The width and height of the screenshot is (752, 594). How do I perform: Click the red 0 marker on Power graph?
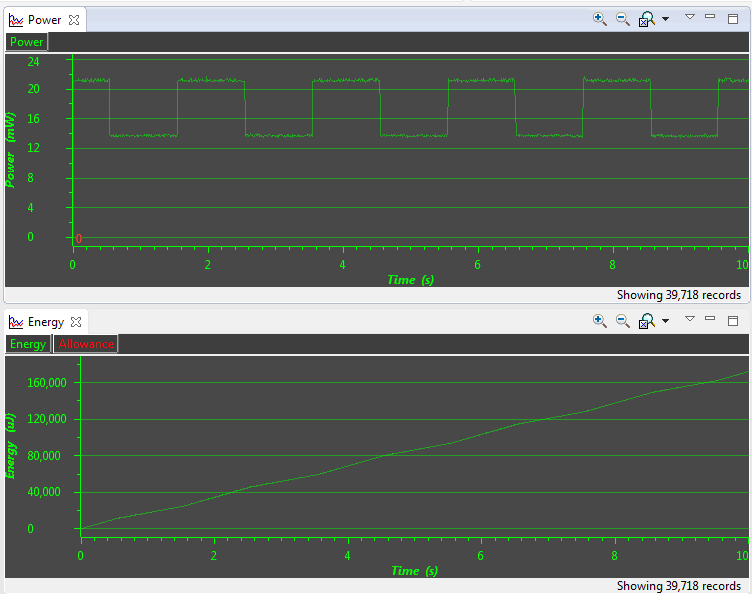coord(79,239)
